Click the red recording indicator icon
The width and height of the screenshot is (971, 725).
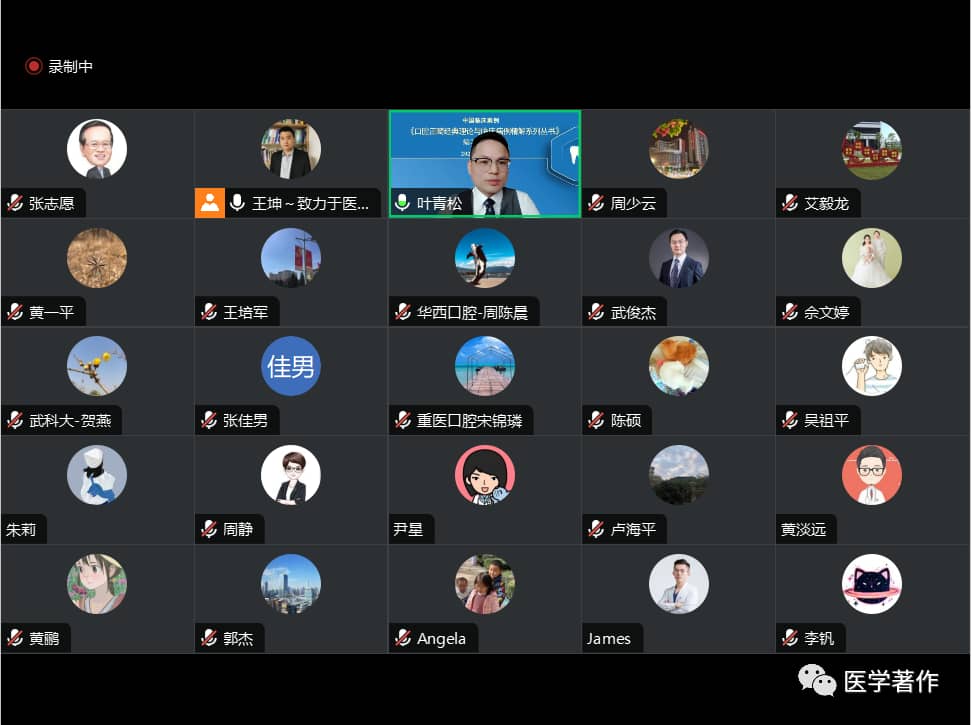point(33,66)
